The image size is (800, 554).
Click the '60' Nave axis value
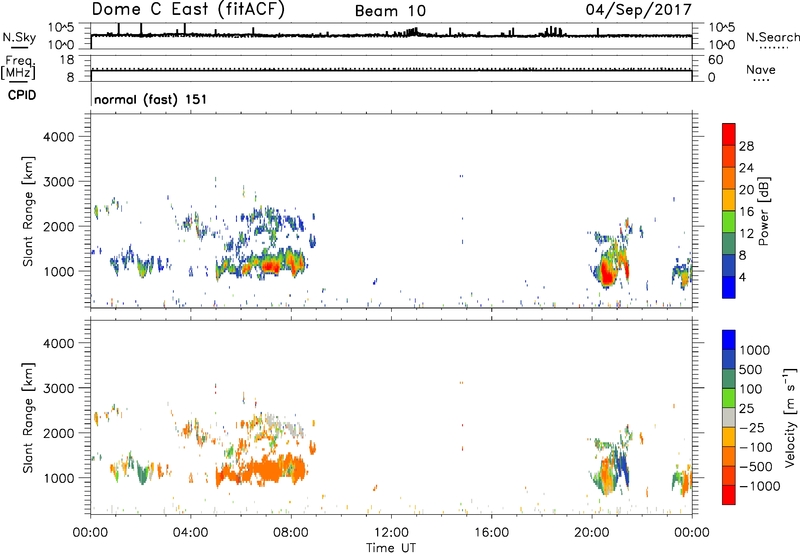click(716, 60)
